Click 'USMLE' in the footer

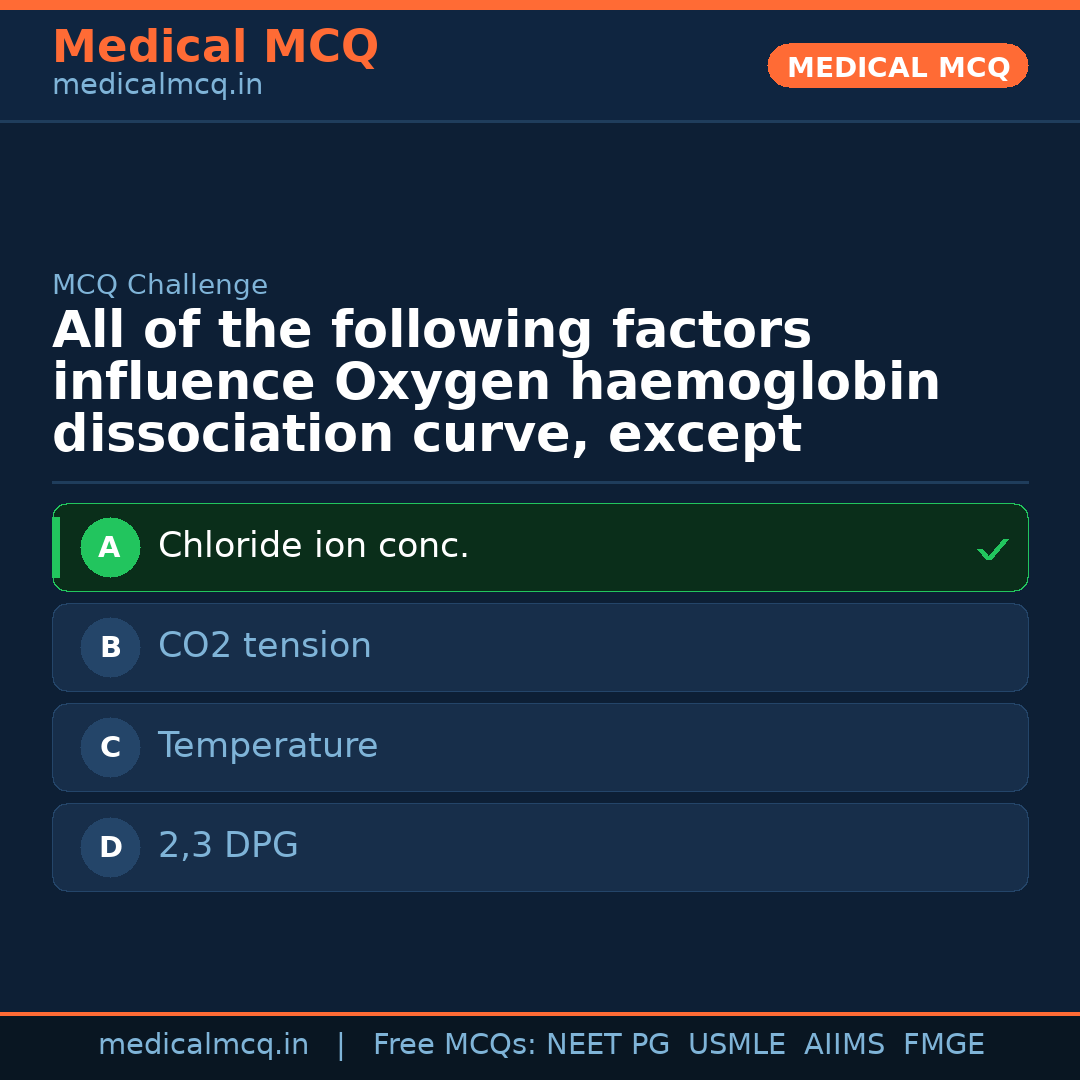[x=736, y=1045]
